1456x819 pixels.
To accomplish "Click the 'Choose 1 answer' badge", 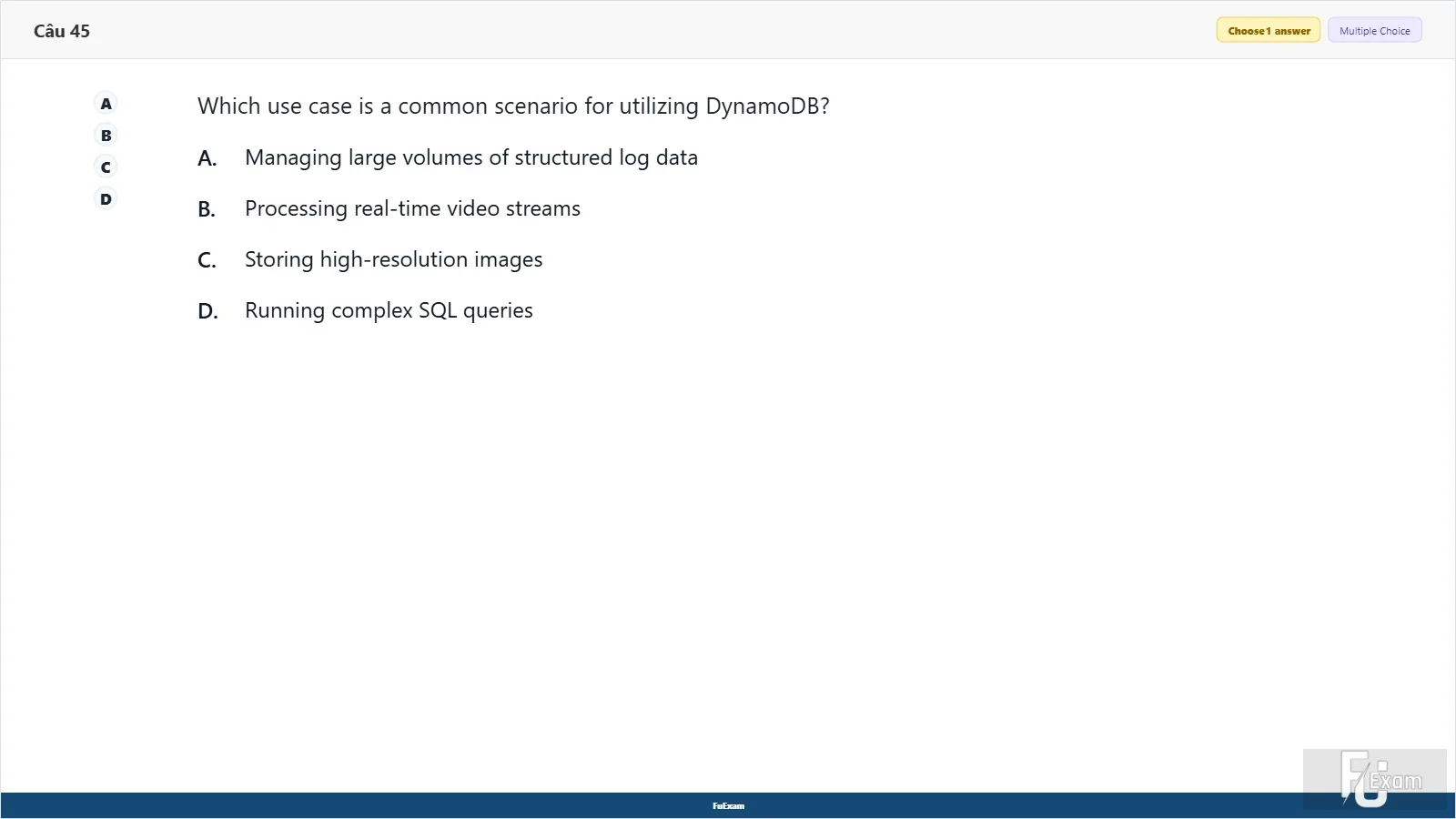I will [1269, 31].
